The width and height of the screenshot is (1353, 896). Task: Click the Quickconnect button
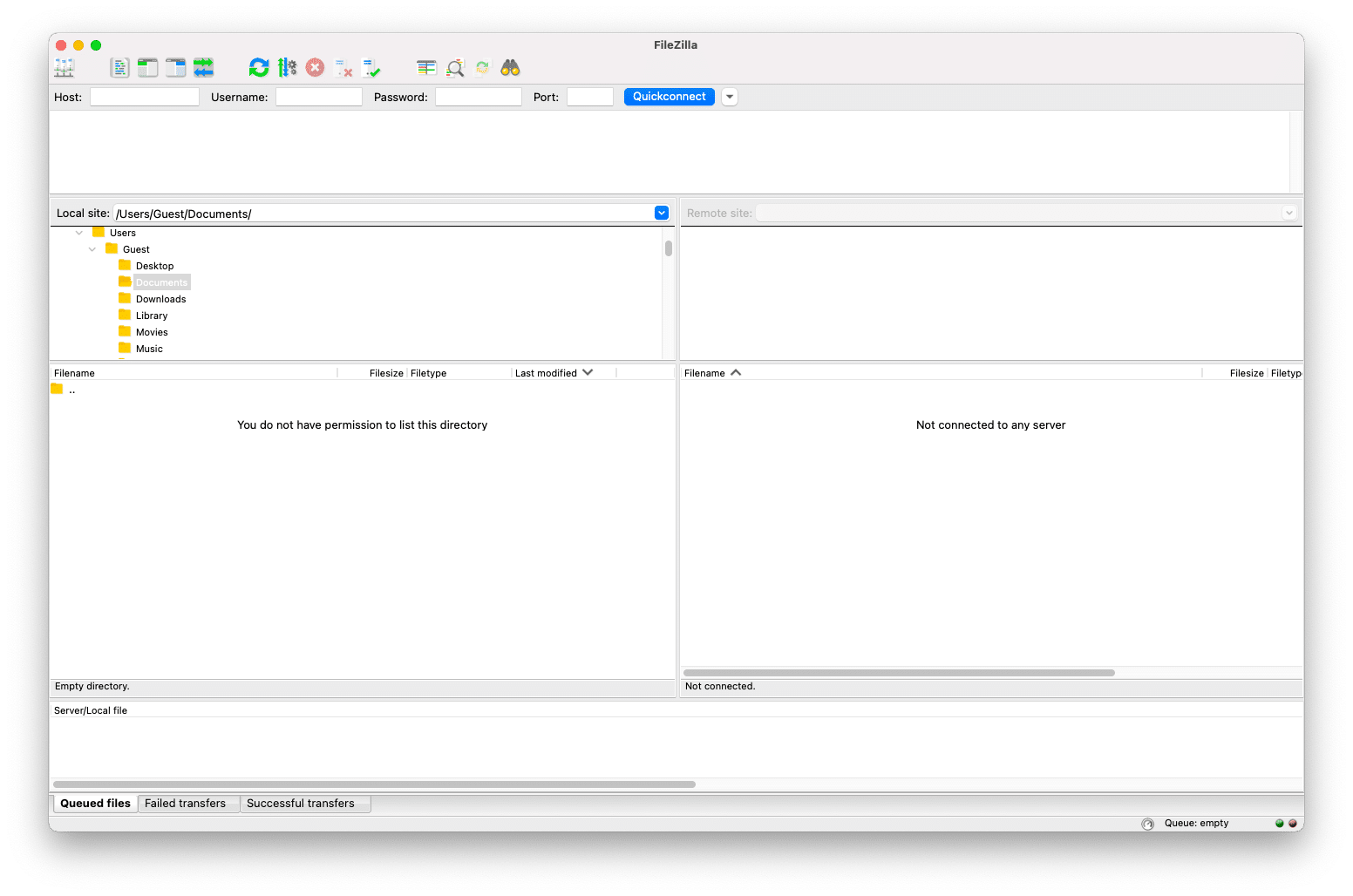670,97
